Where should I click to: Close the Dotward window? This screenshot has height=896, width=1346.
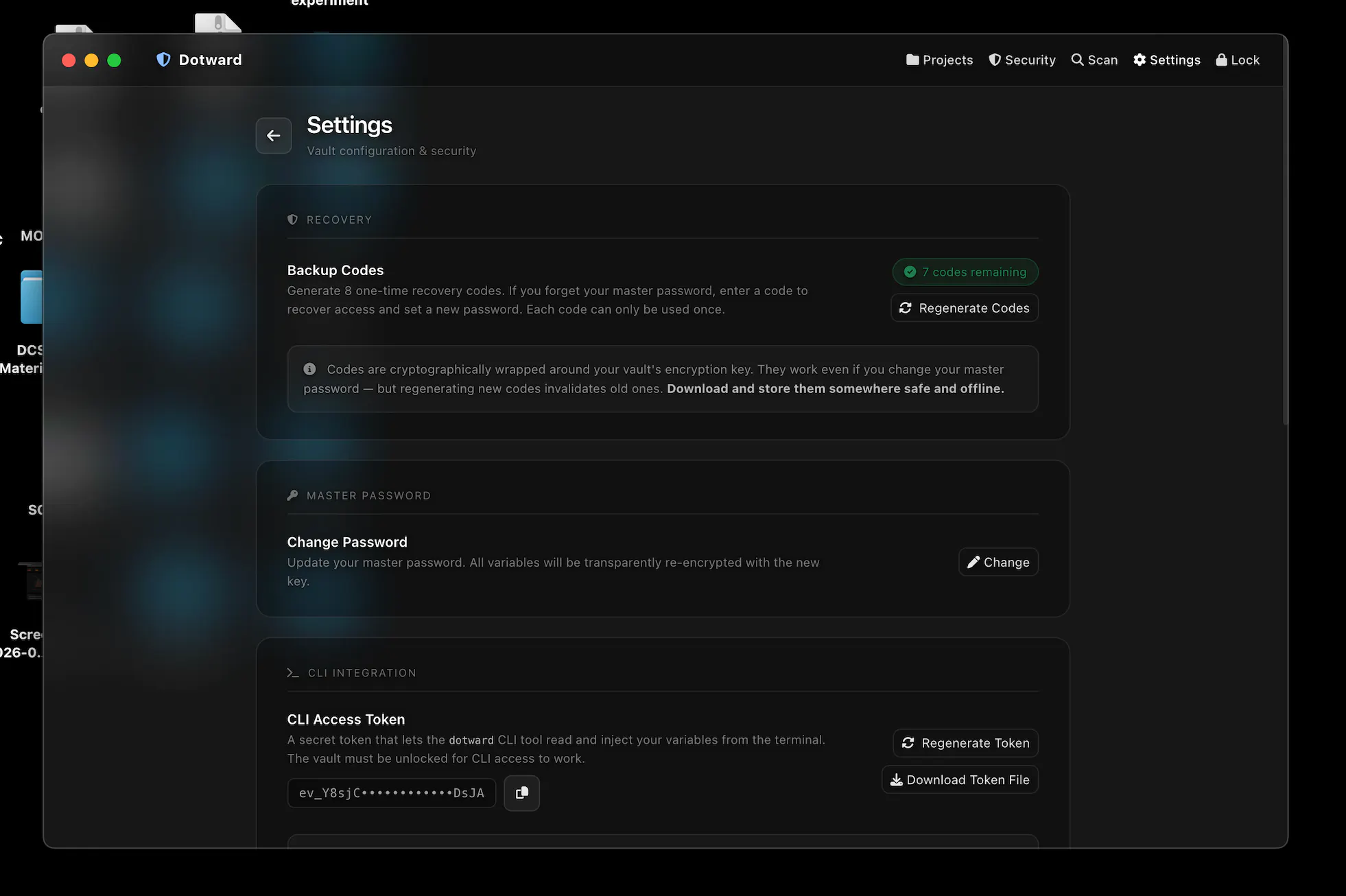(69, 60)
